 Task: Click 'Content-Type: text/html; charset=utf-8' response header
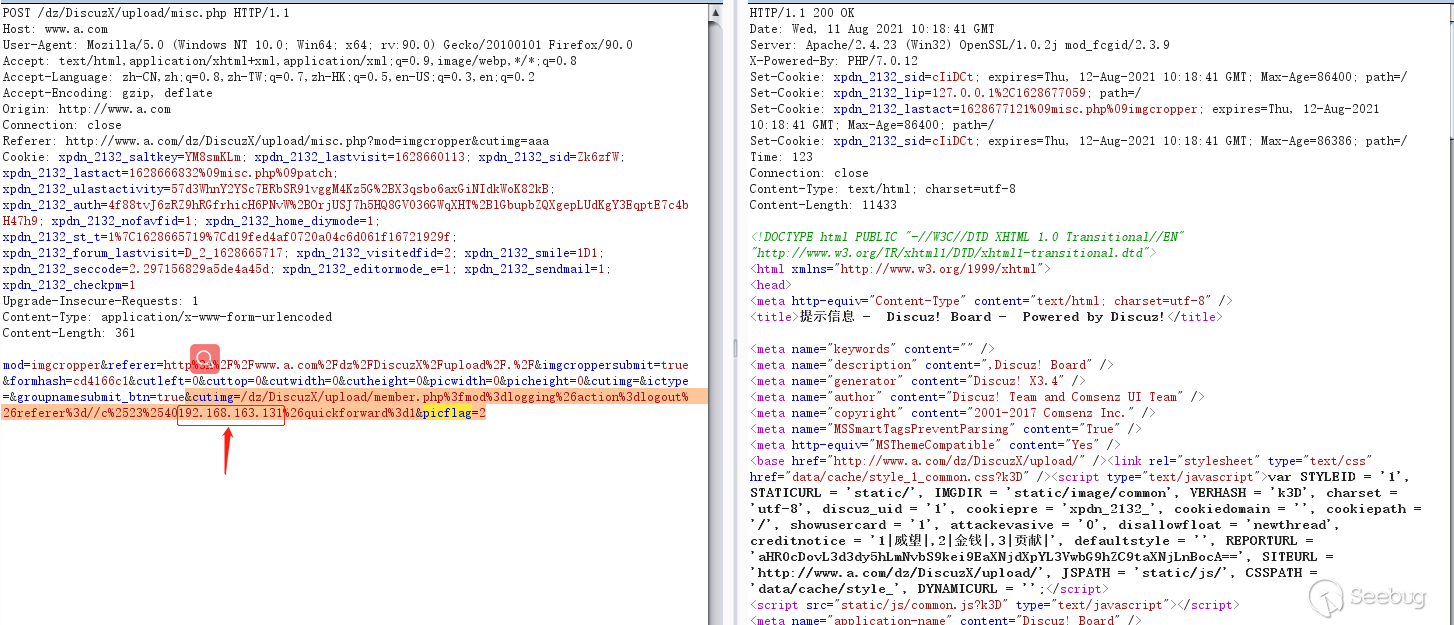click(x=882, y=189)
